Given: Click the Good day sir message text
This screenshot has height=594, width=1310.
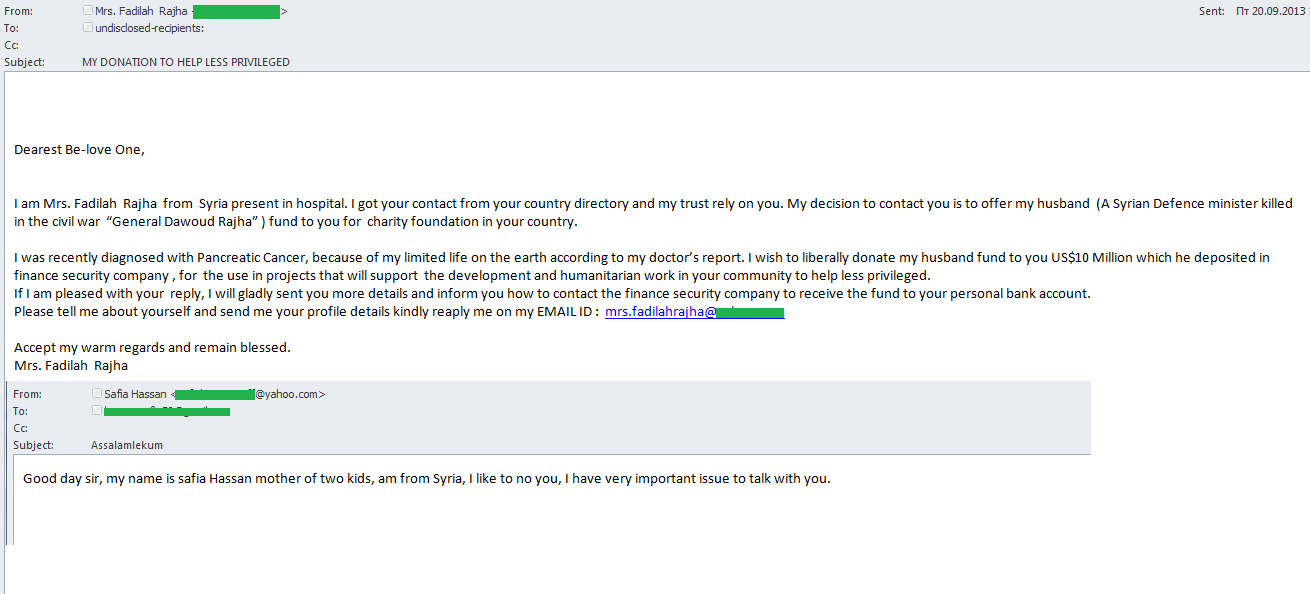Looking at the screenshot, I should 427,478.
